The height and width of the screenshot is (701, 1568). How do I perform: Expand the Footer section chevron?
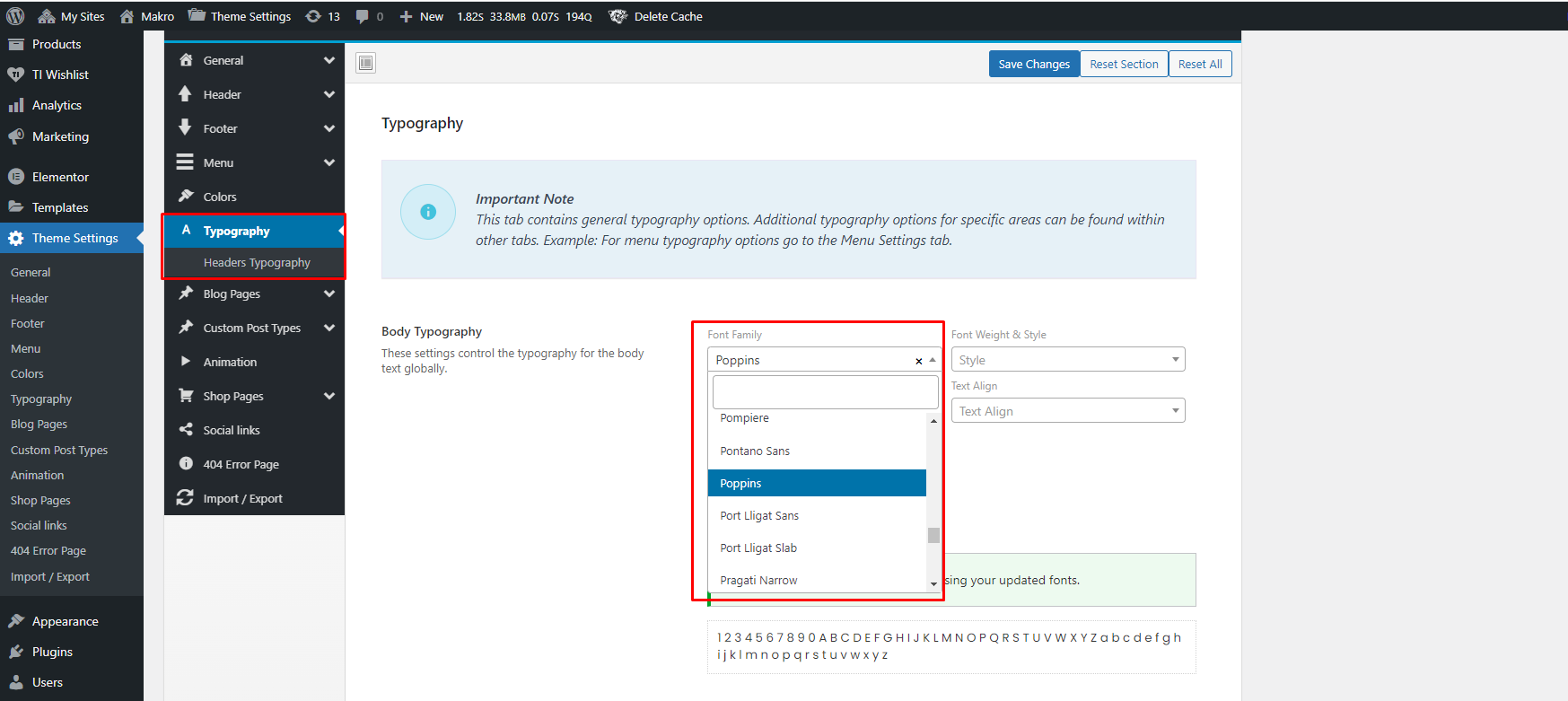[x=329, y=128]
